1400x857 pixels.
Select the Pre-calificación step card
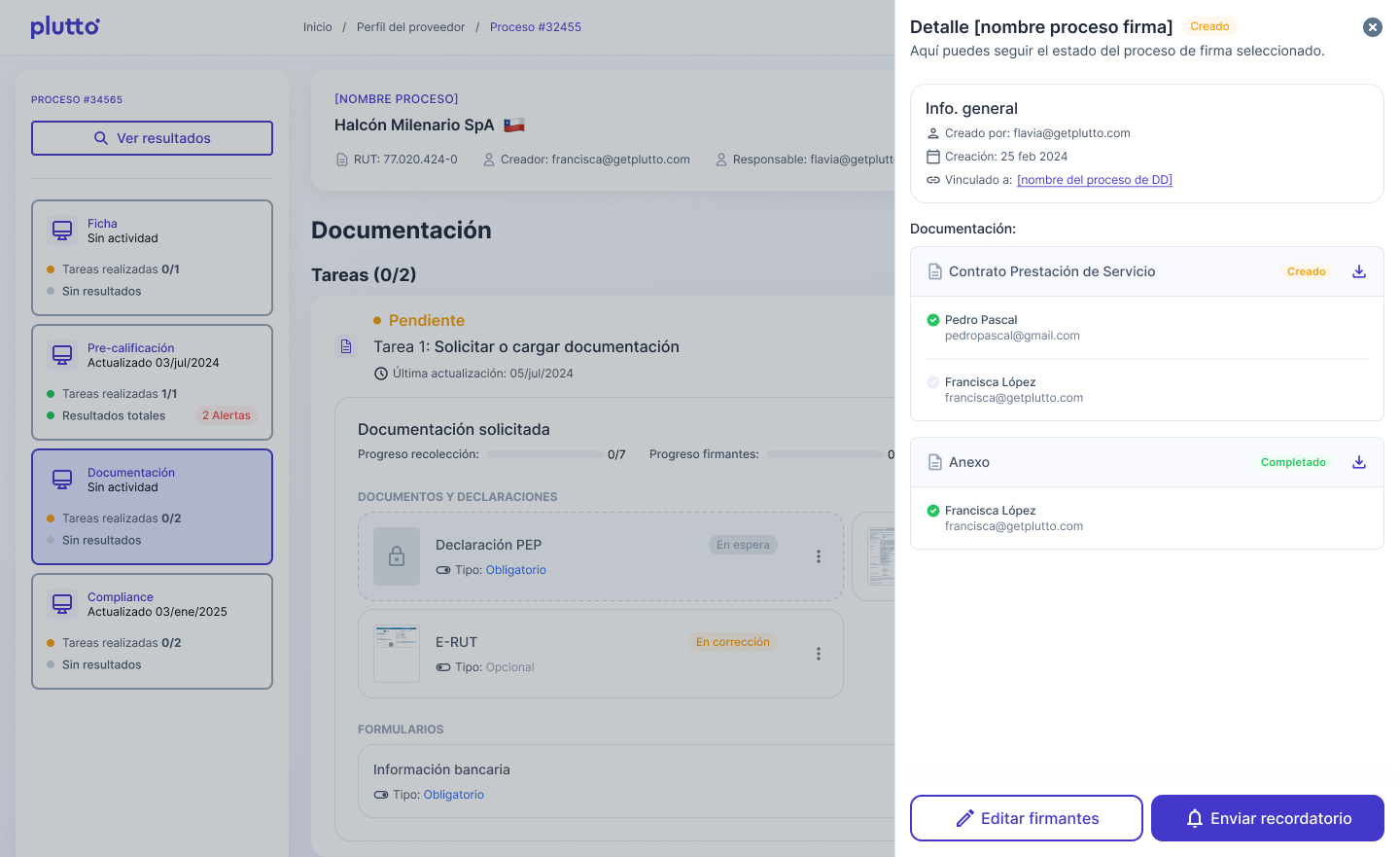[152, 382]
